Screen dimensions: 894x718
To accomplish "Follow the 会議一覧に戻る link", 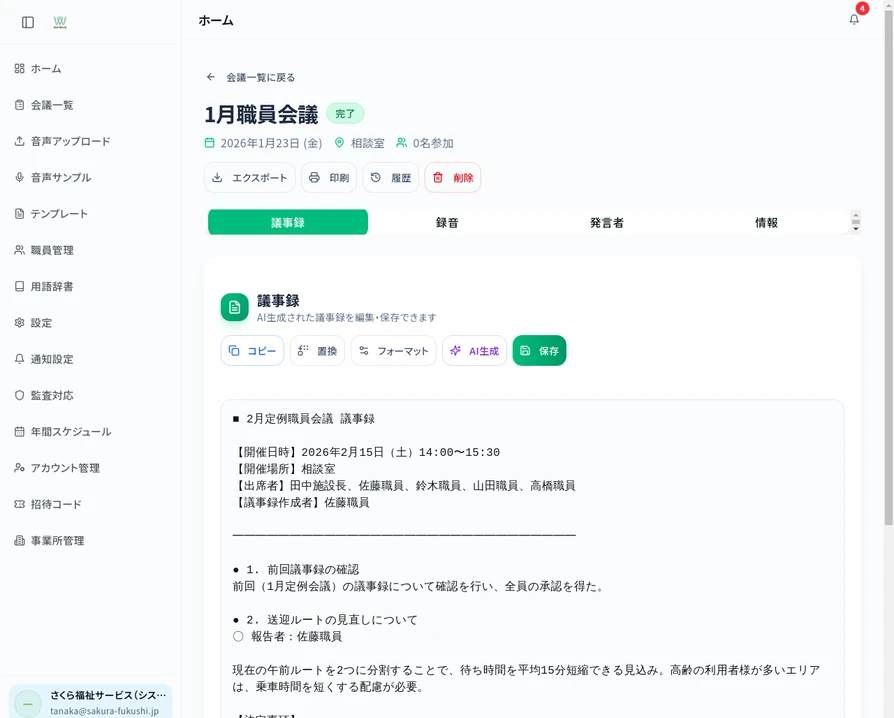I will (261, 78).
